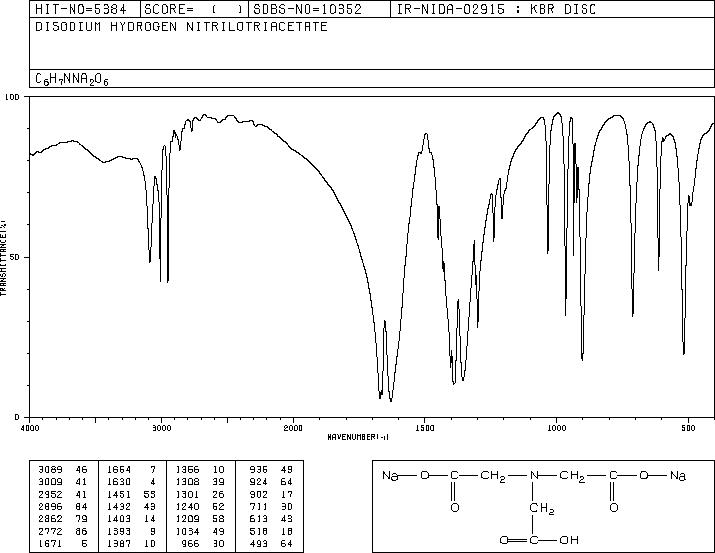Select peak value 1403 in the table
715x553 pixels.
click(119, 519)
